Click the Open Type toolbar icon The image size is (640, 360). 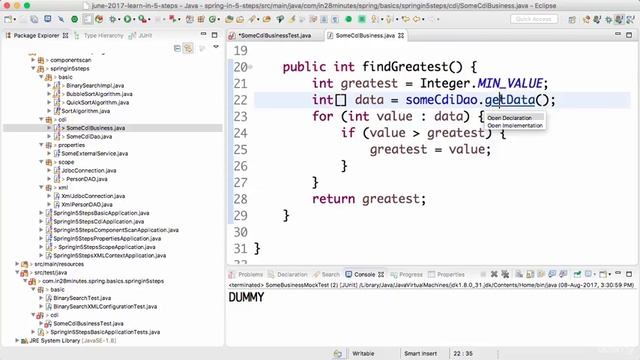229,19
